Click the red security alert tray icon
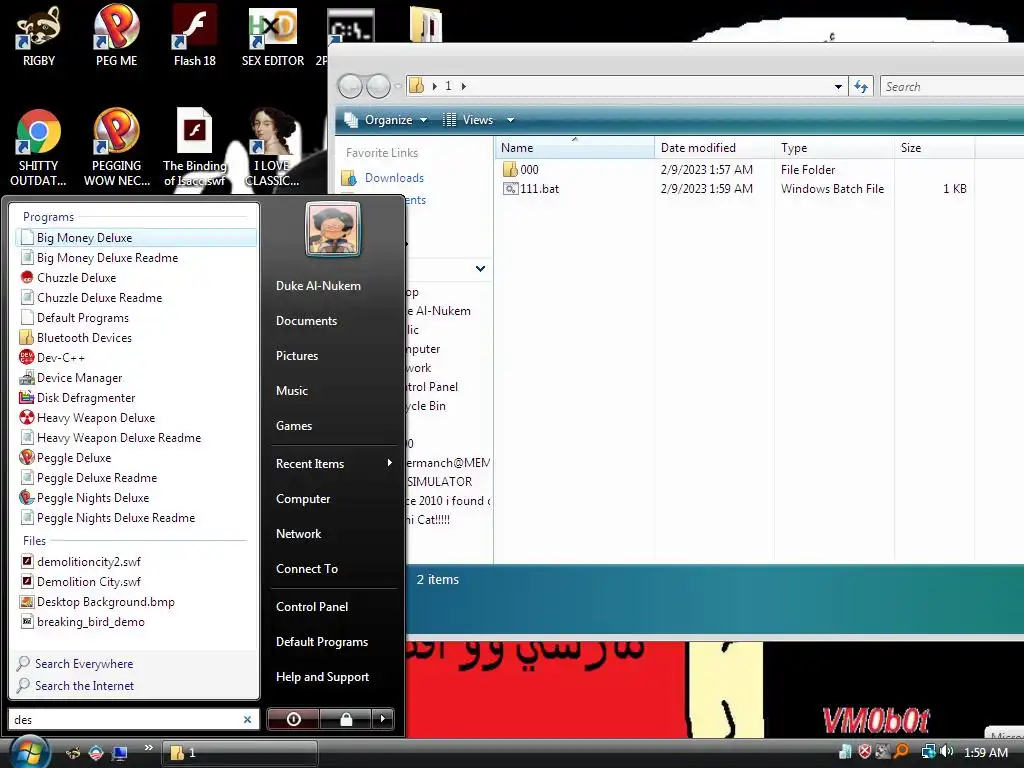The height and width of the screenshot is (768, 1024). click(865, 752)
